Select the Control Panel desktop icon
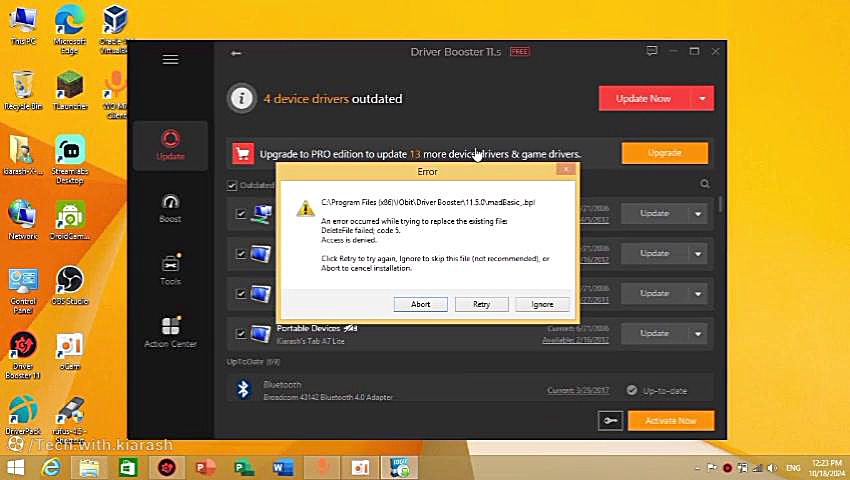This screenshot has width=850, height=480. click(23, 290)
